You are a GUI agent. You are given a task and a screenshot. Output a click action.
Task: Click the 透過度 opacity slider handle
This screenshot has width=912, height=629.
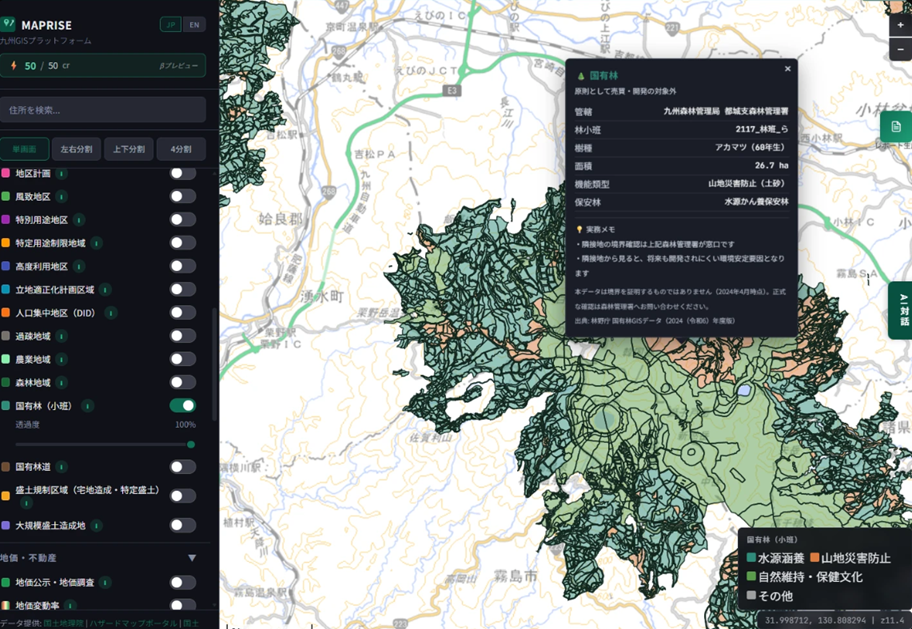(x=191, y=445)
